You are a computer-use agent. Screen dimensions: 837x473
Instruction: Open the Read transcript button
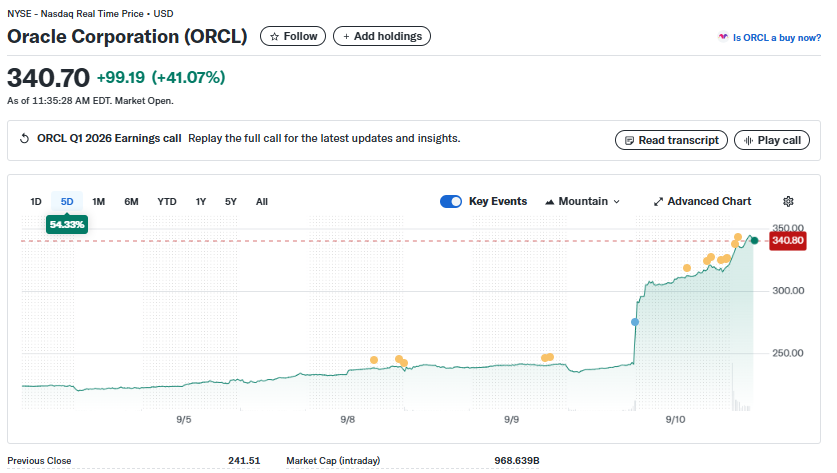(x=670, y=140)
